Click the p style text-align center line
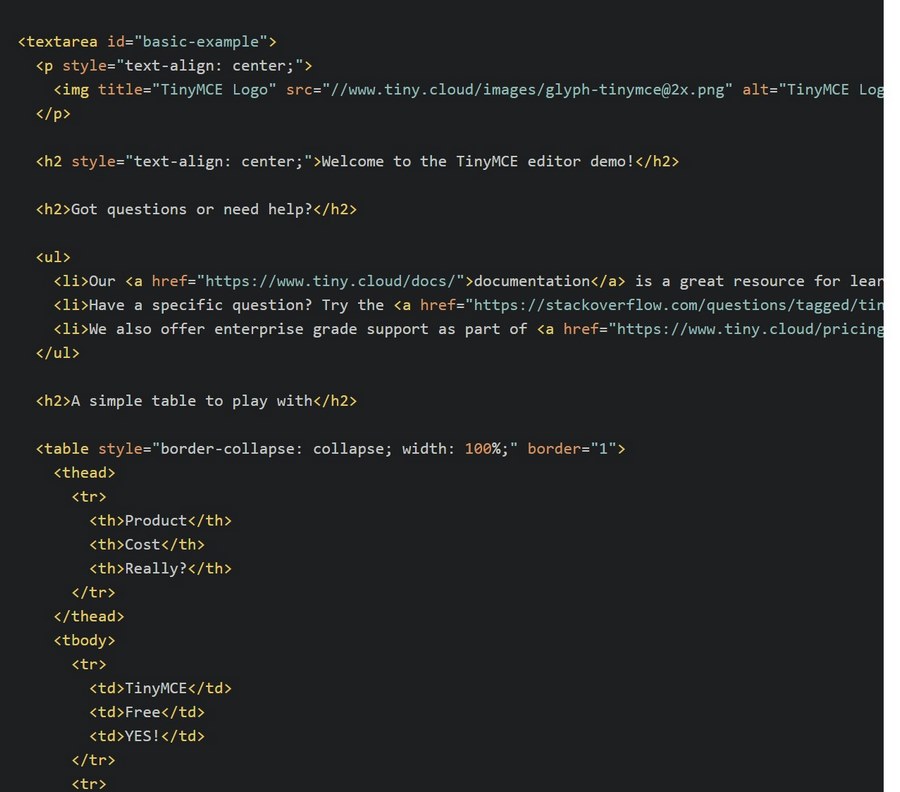 174,66
